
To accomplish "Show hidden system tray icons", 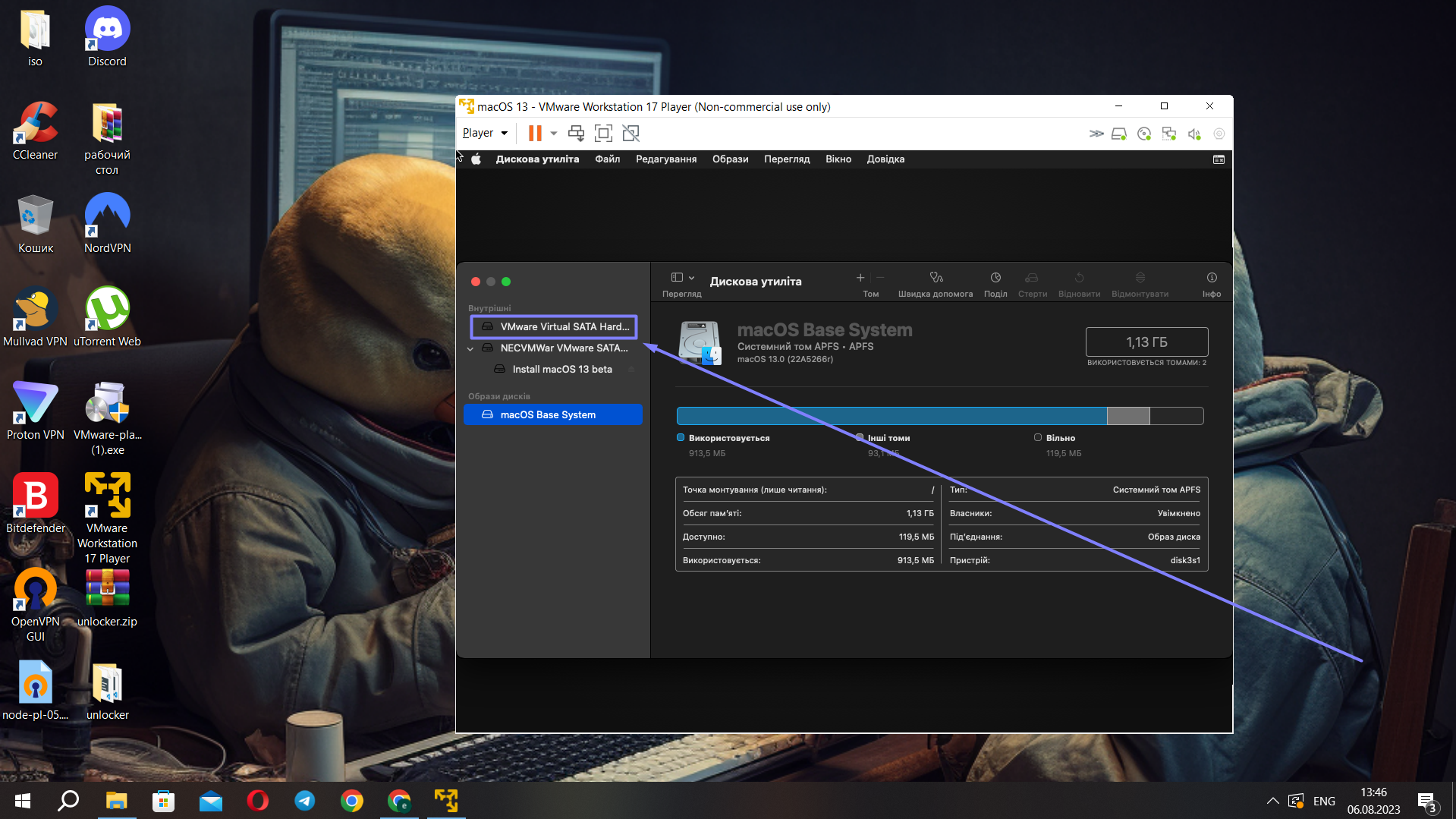I will [x=1273, y=801].
